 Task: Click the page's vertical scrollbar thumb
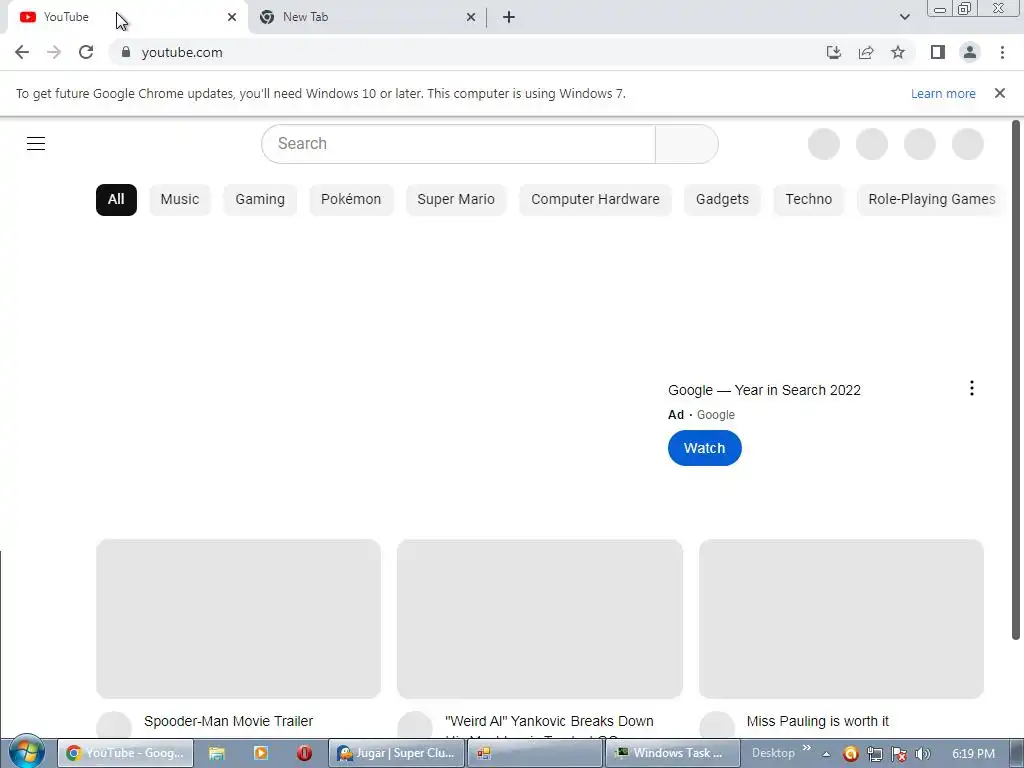click(1016, 380)
